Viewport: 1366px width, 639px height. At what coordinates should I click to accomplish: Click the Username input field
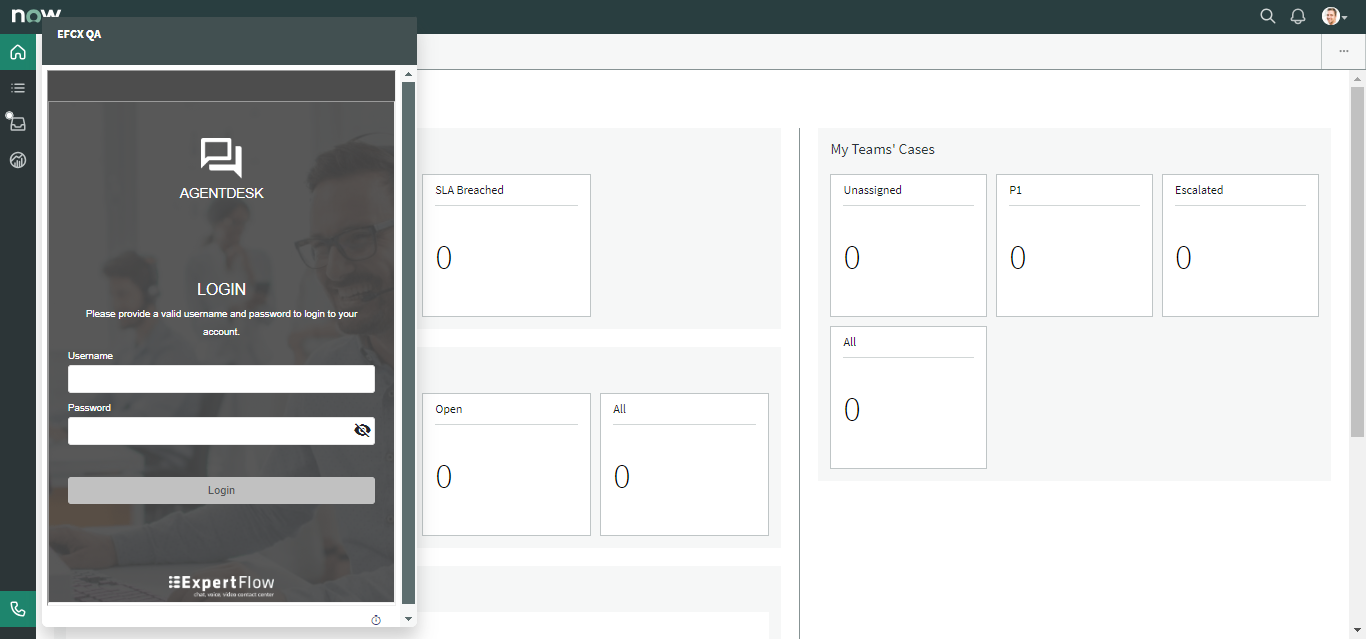point(221,379)
